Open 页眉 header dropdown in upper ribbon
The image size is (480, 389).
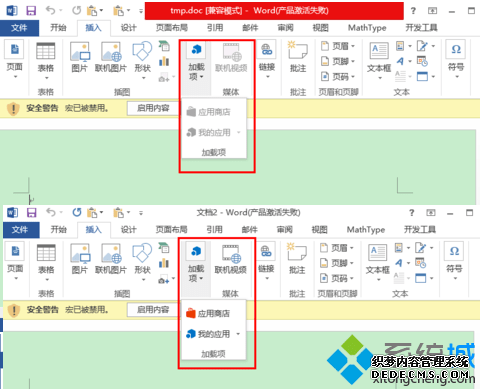338,46
